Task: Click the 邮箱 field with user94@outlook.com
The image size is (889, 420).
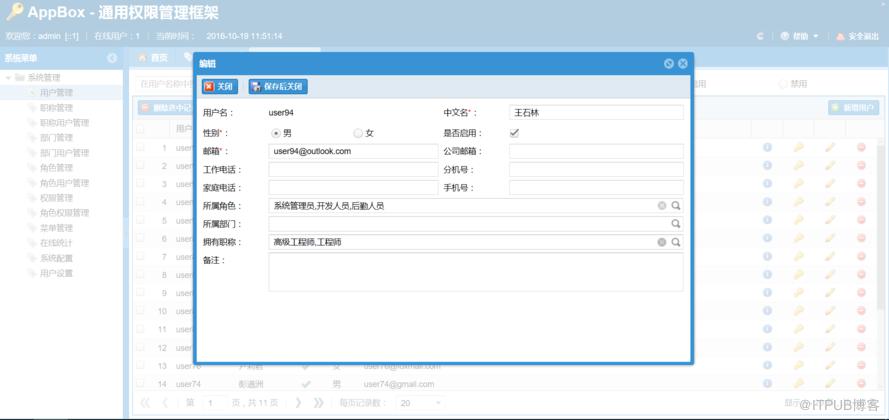Action: click(353, 151)
